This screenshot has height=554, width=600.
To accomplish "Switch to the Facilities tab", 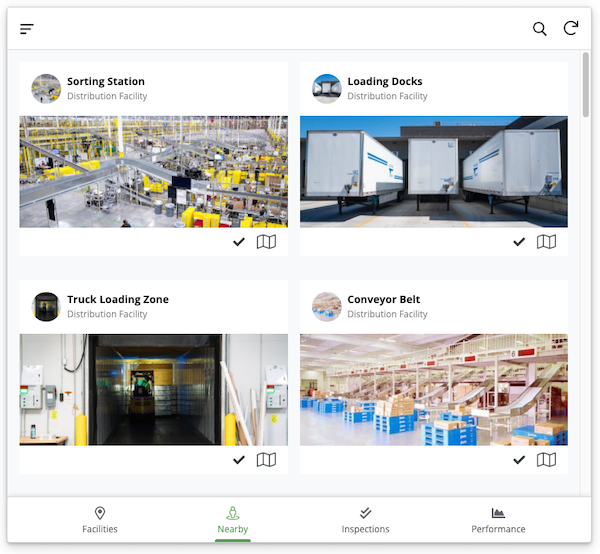I will pyautogui.click(x=100, y=520).
